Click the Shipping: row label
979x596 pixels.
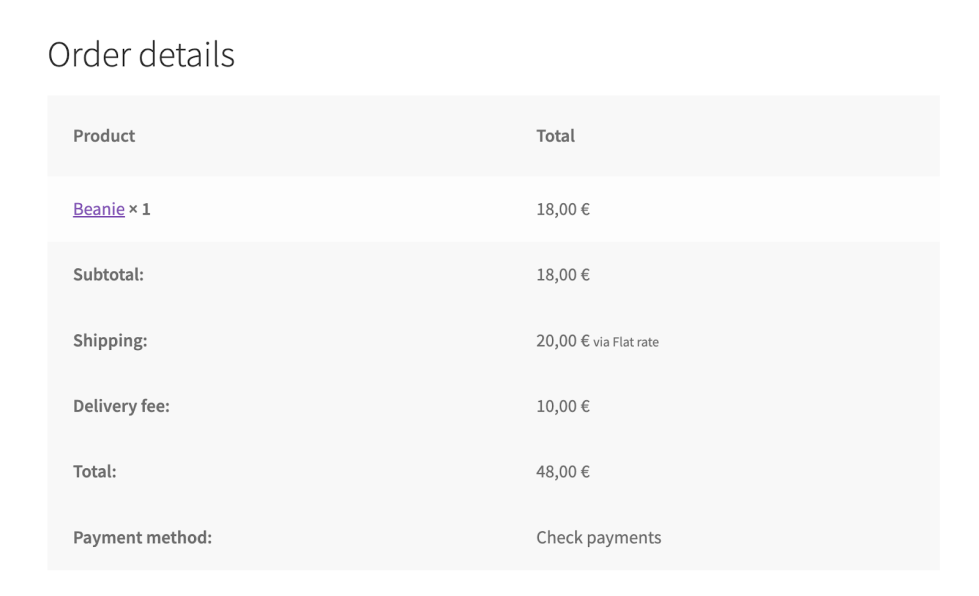[110, 341]
